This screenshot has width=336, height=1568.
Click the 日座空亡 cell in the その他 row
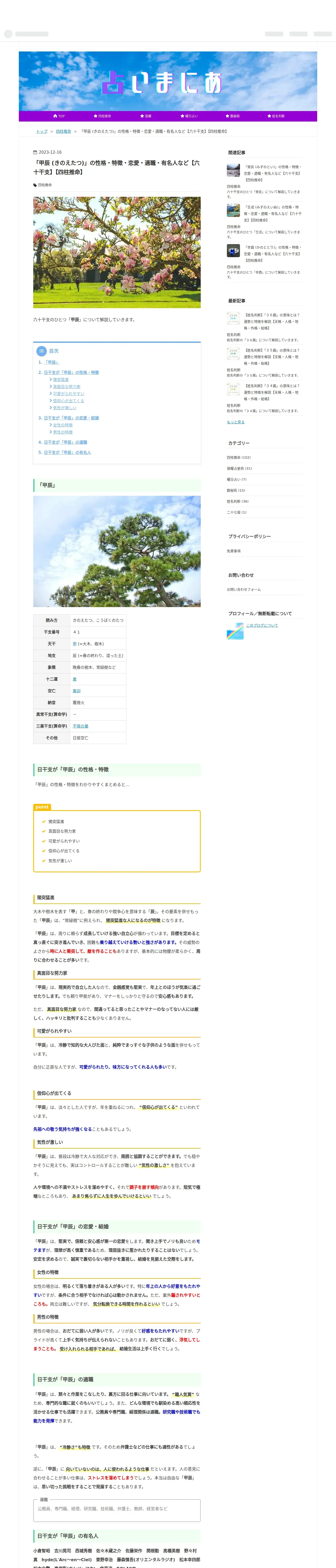98,738
